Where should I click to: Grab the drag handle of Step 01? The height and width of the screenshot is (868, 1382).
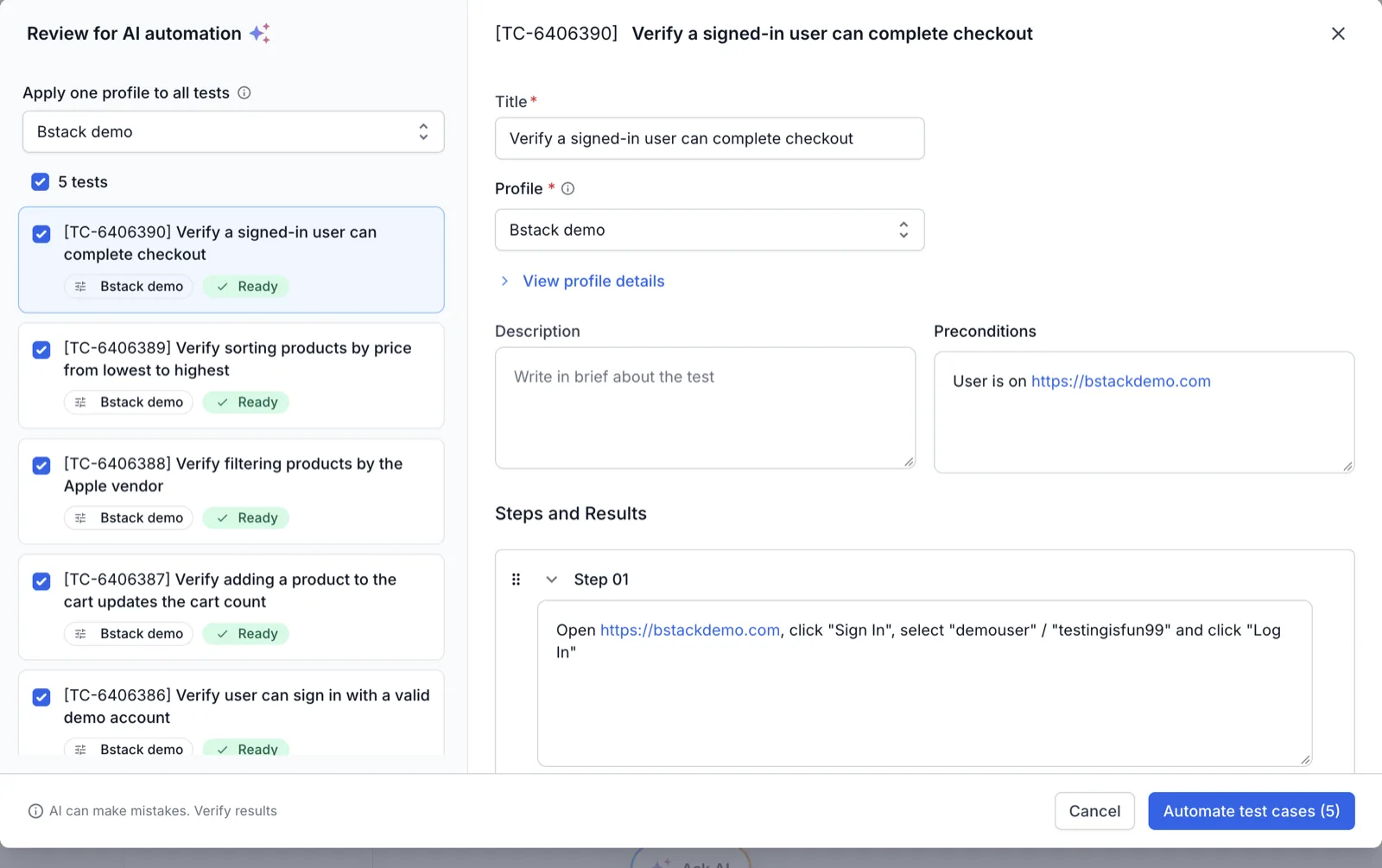click(x=516, y=580)
